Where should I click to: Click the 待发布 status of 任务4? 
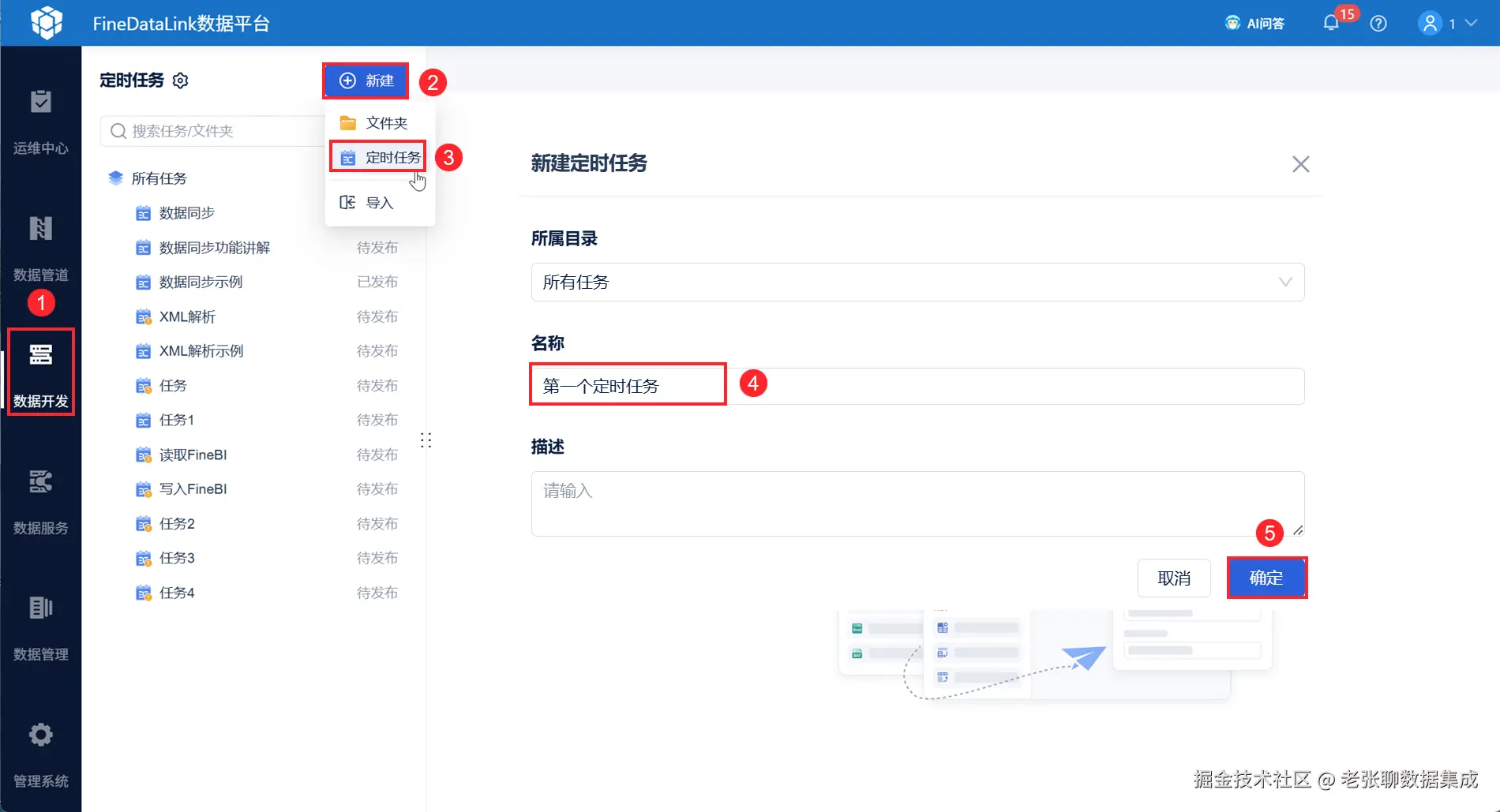coord(377,593)
